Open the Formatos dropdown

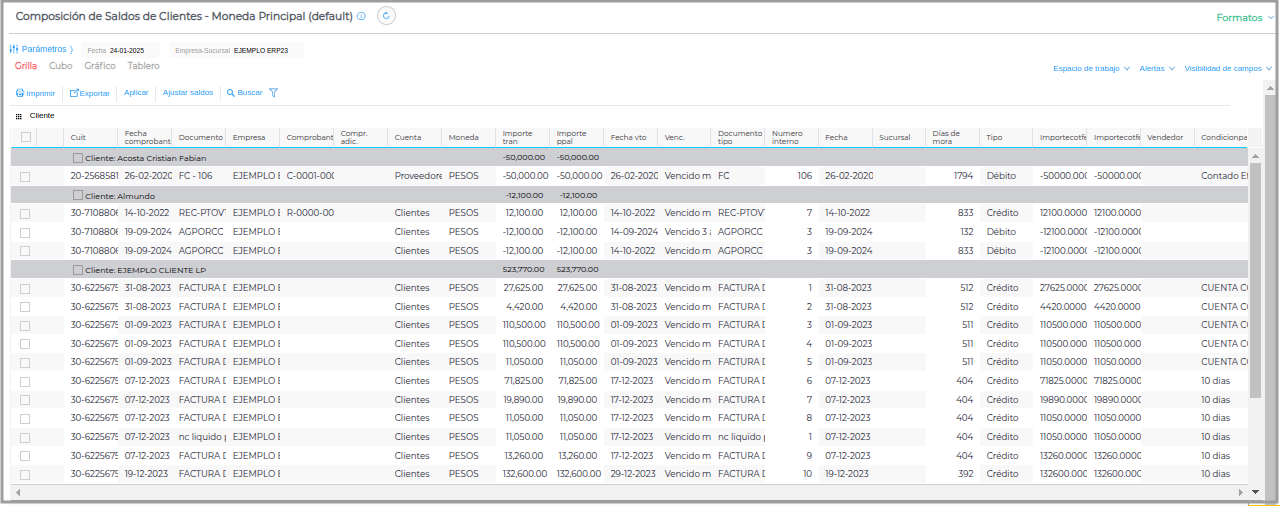(x=1244, y=18)
